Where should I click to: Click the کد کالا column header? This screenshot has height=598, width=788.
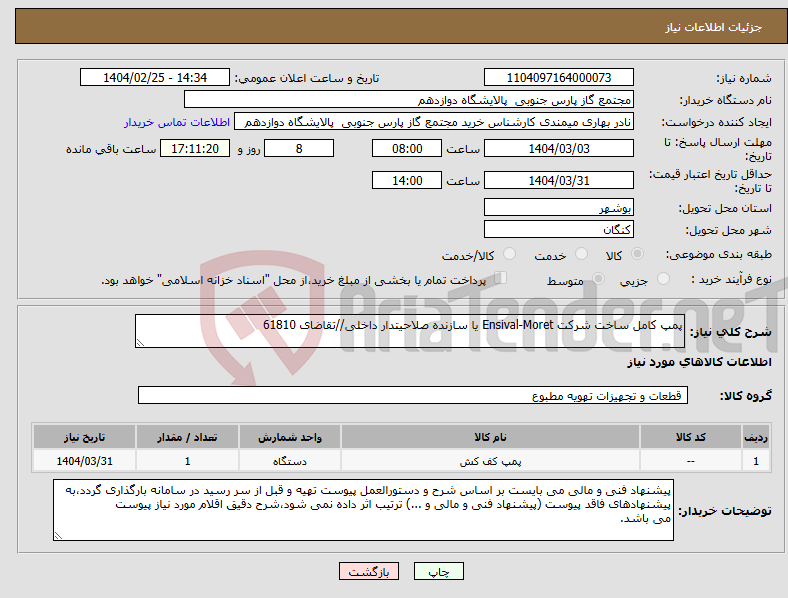pyautogui.click(x=691, y=437)
